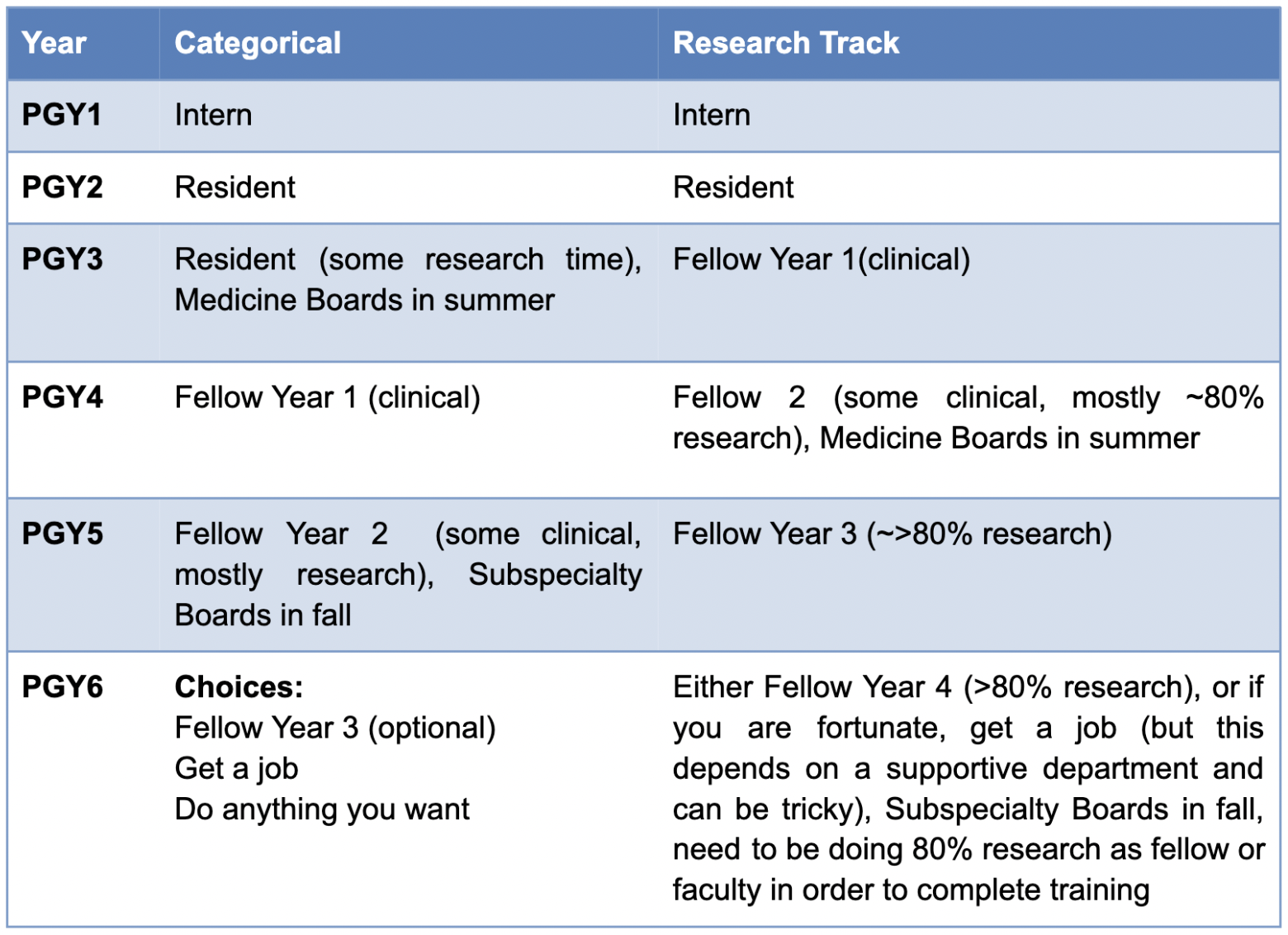Select the 'Get a job' line

[236, 768]
